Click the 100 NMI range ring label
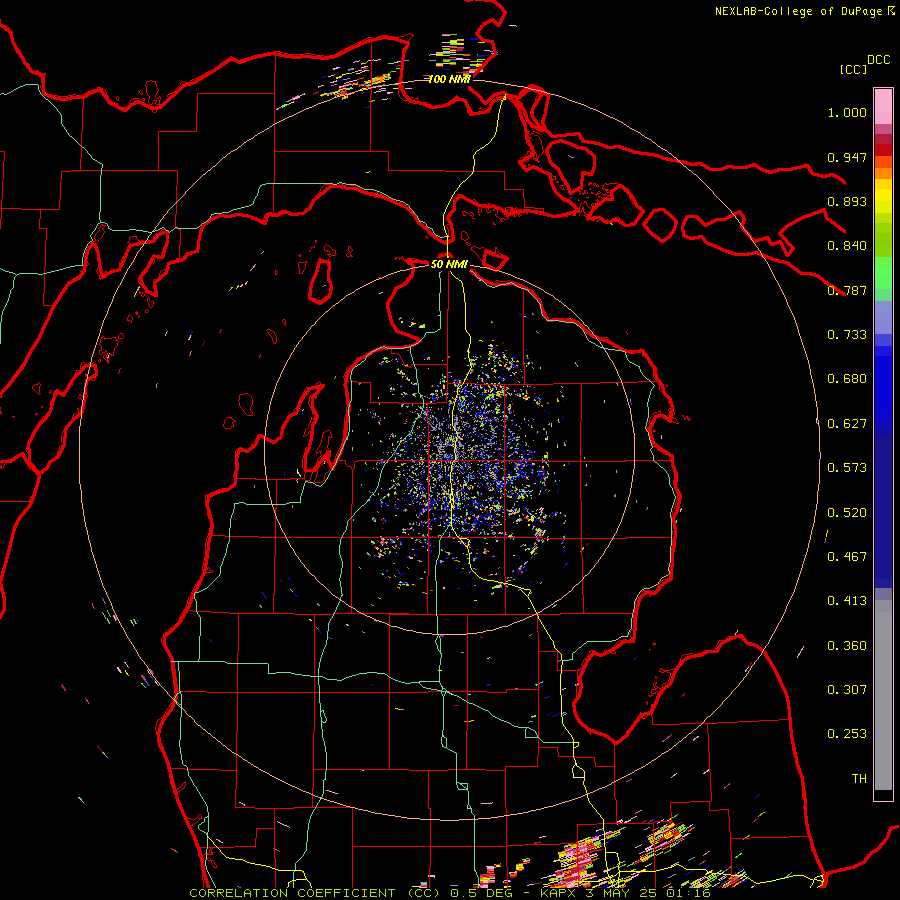Image resolution: width=900 pixels, height=900 pixels. click(449, 79)
